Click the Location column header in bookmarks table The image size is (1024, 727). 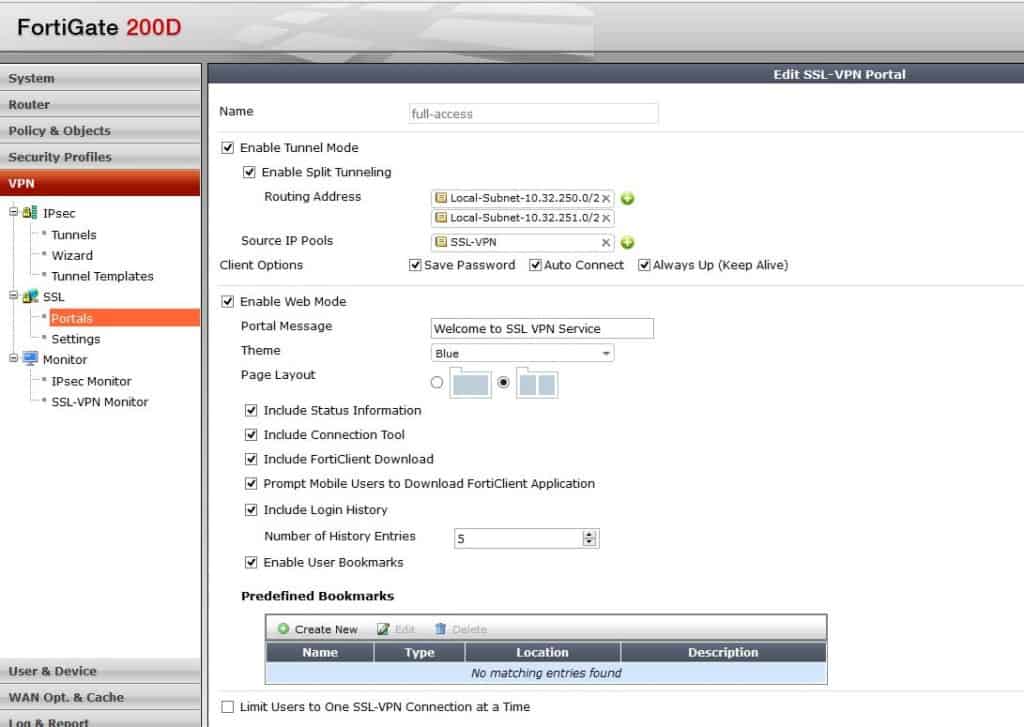point(543,652)
